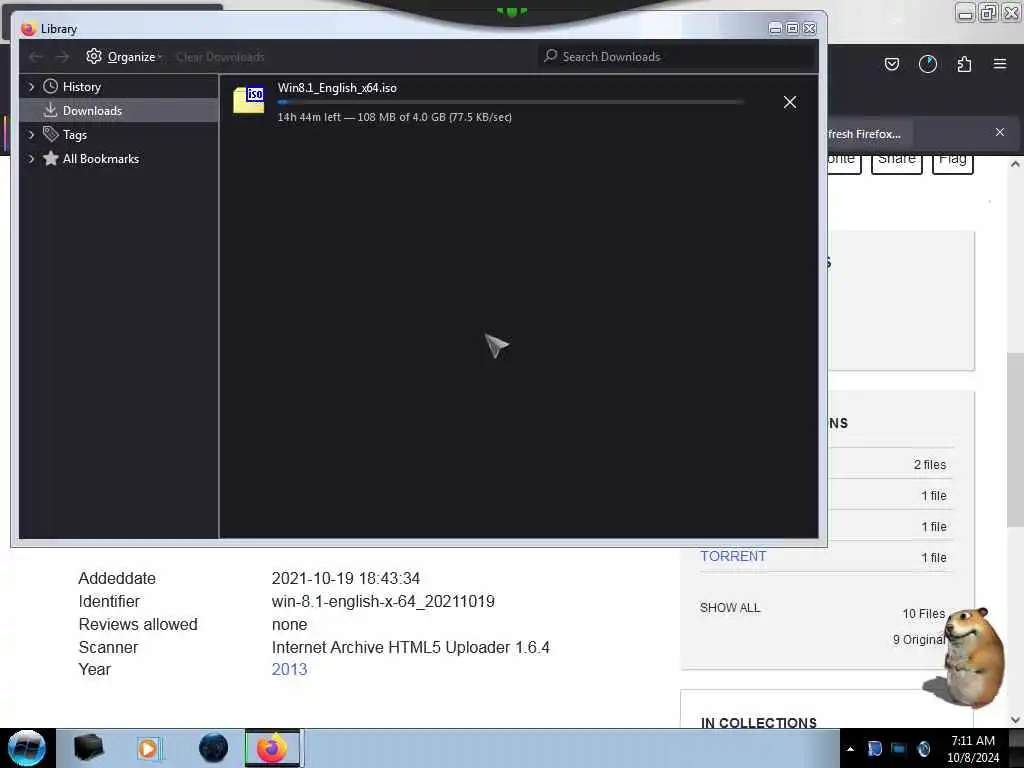
Task: Open the black box taskbar application
Action: pos(89,748)
